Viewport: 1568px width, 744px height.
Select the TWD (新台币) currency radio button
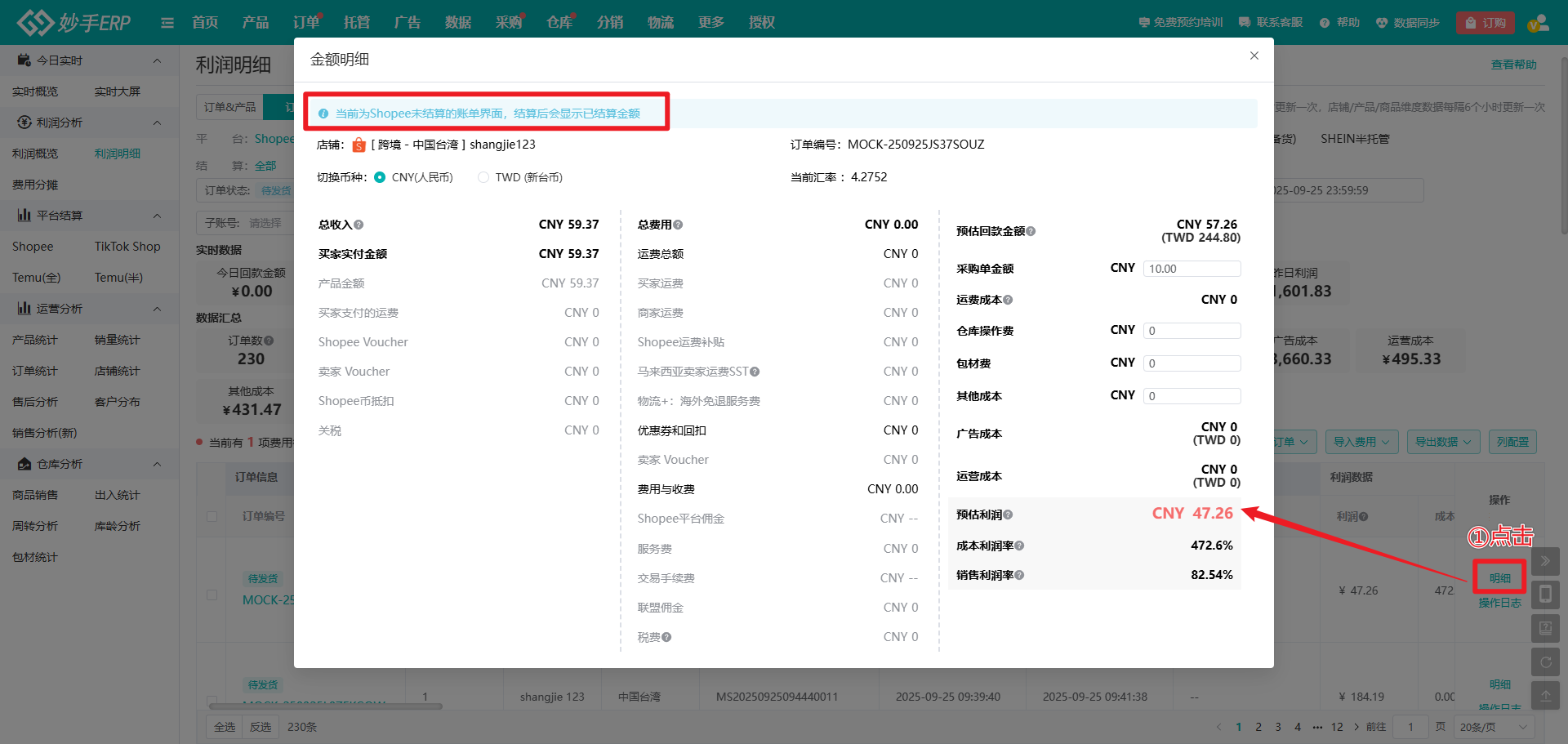tap(483, 177)
